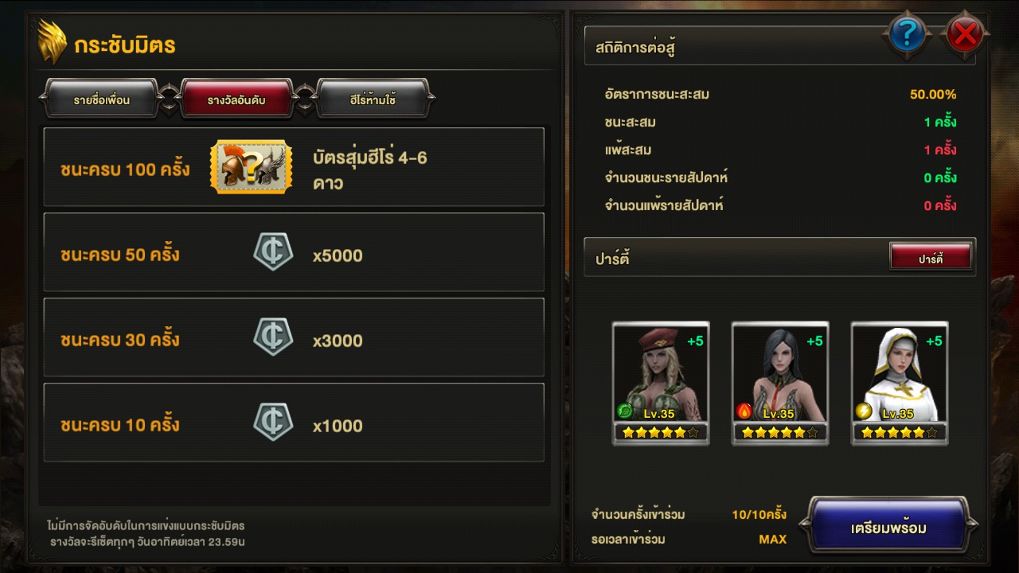
Task: Click the x3000 coin icon
Action: coord(273,337)
